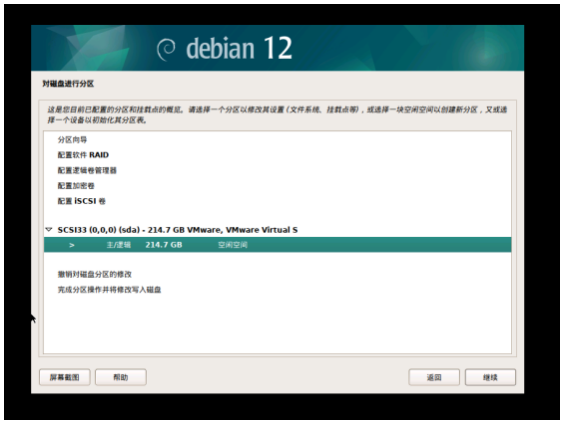Screen dimensions: 564x424
Task: Choose 完成分区操作并将修改写入磁盘
Action: coord(109,289)
